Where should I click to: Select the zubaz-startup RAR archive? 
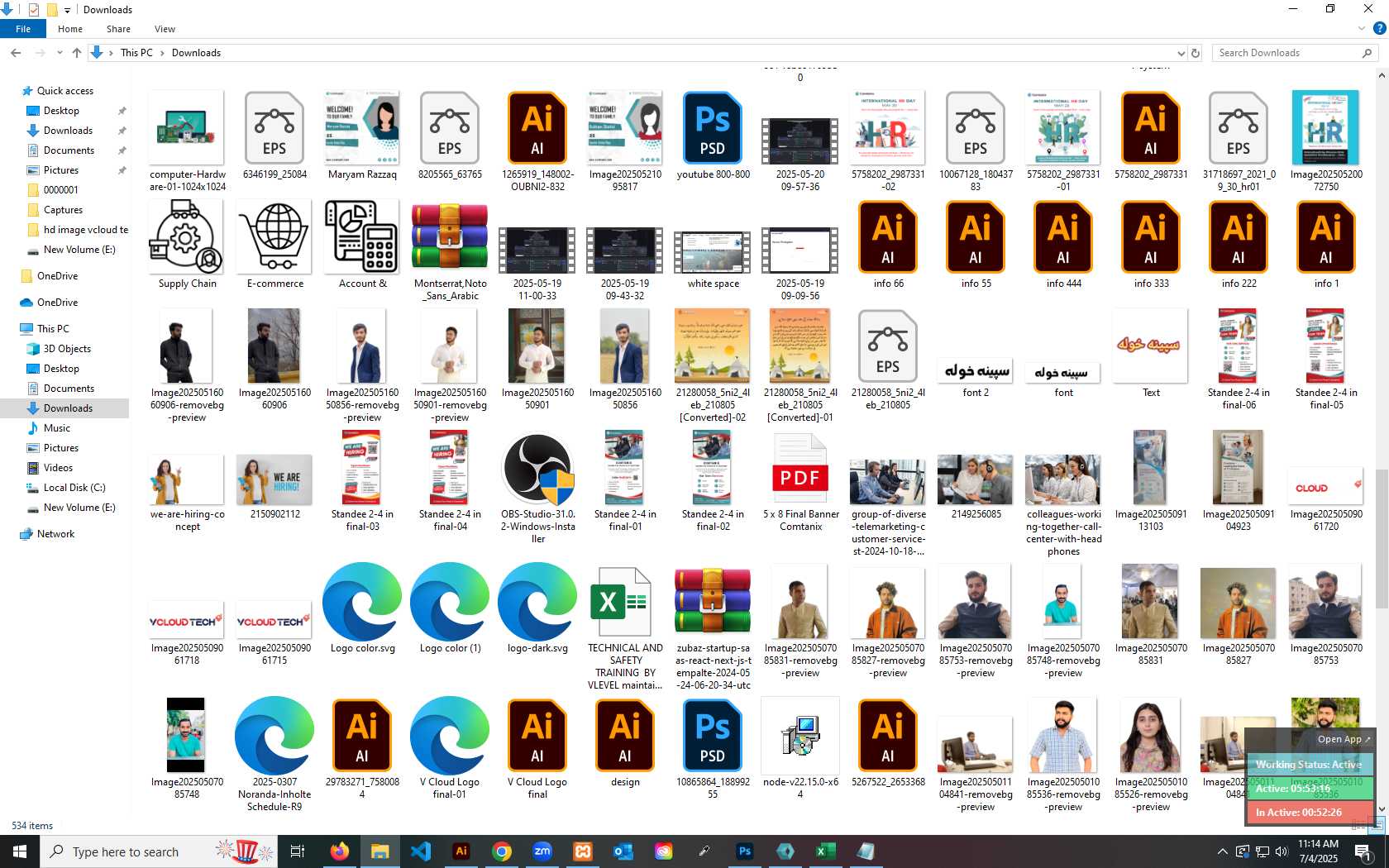713,628
